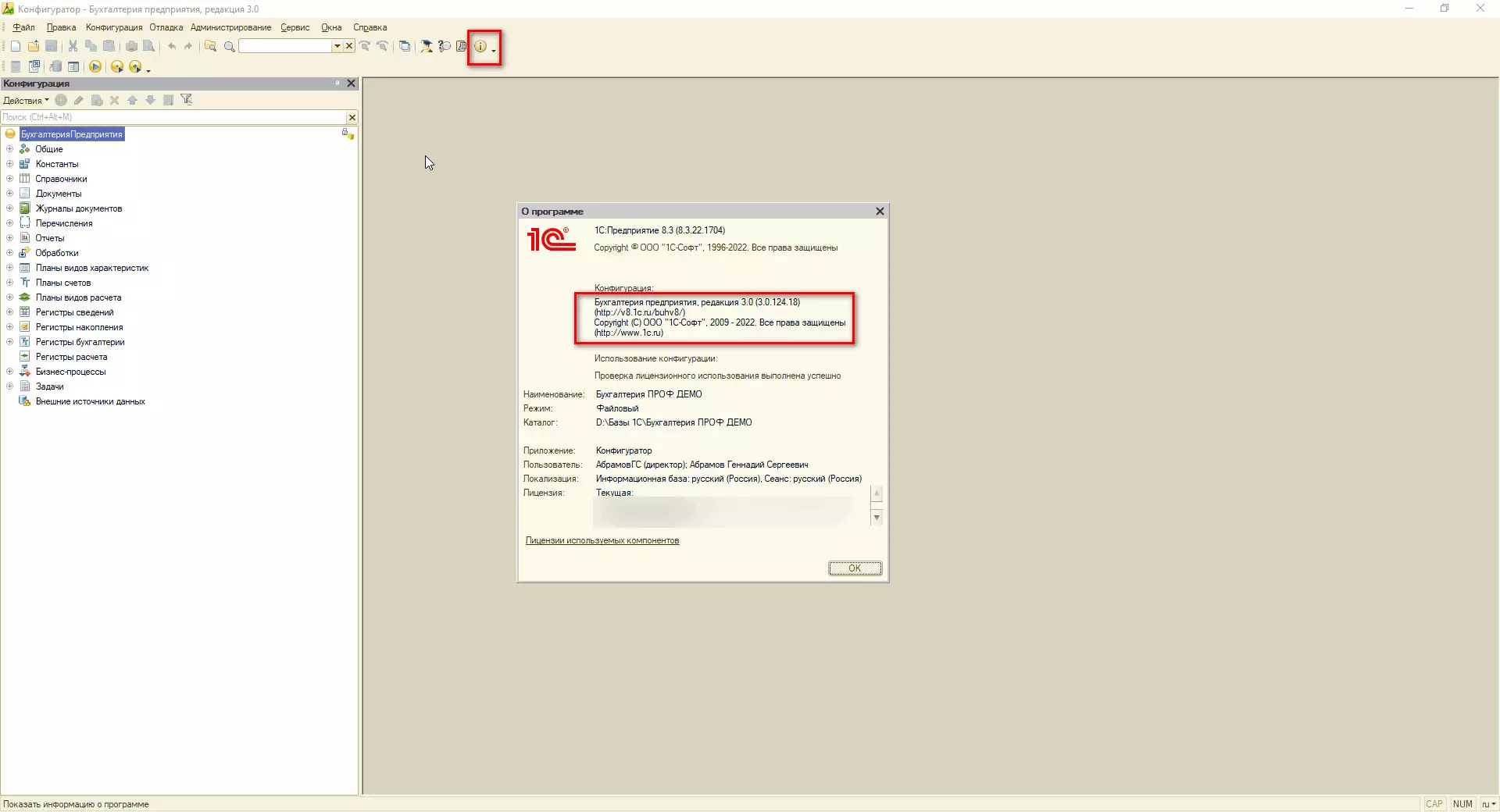Select Задачи tree item
This screenshot has height=812, width=1500.
[x=50, y=386]
